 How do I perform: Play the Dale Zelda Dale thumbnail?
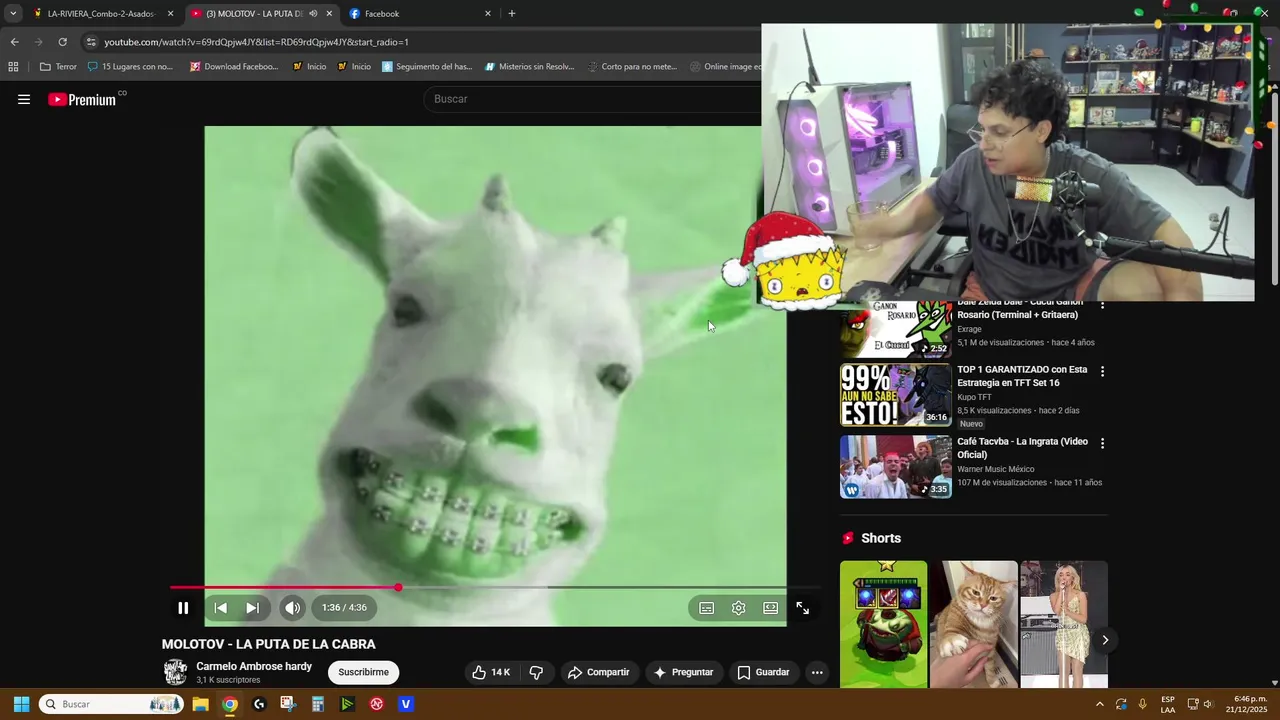click(x=896, y=329)
